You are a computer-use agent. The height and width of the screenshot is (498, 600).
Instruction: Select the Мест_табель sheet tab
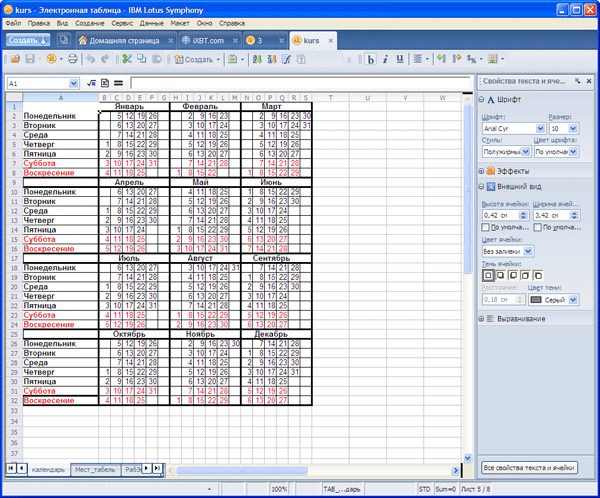tap(95, 469)
